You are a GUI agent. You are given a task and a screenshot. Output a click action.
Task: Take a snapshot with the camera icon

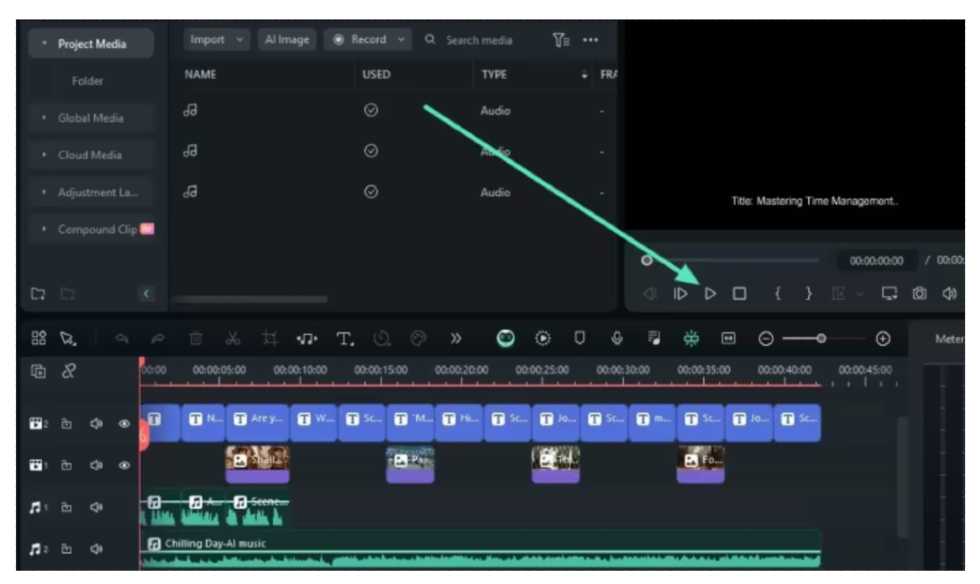coord(918,294)
